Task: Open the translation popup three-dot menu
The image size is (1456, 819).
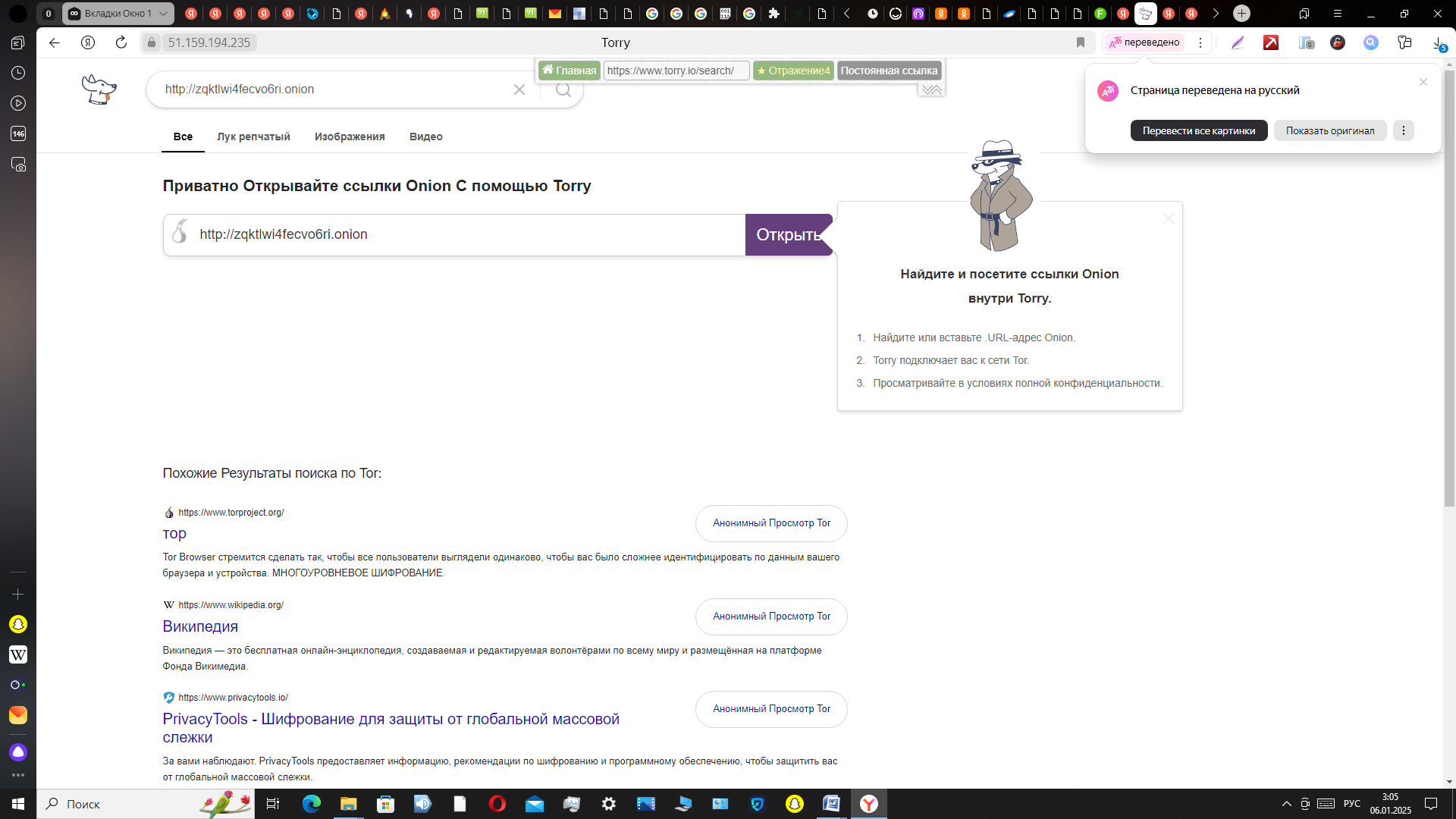Action: point(1404,130)
